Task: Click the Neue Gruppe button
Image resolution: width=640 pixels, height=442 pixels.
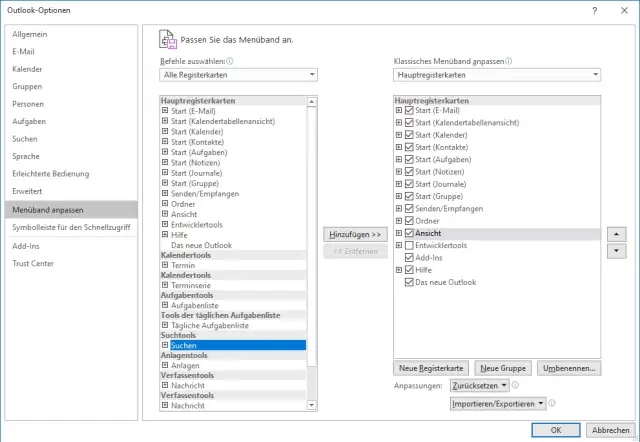Action: pyautogui.click(x=503, y=368)
